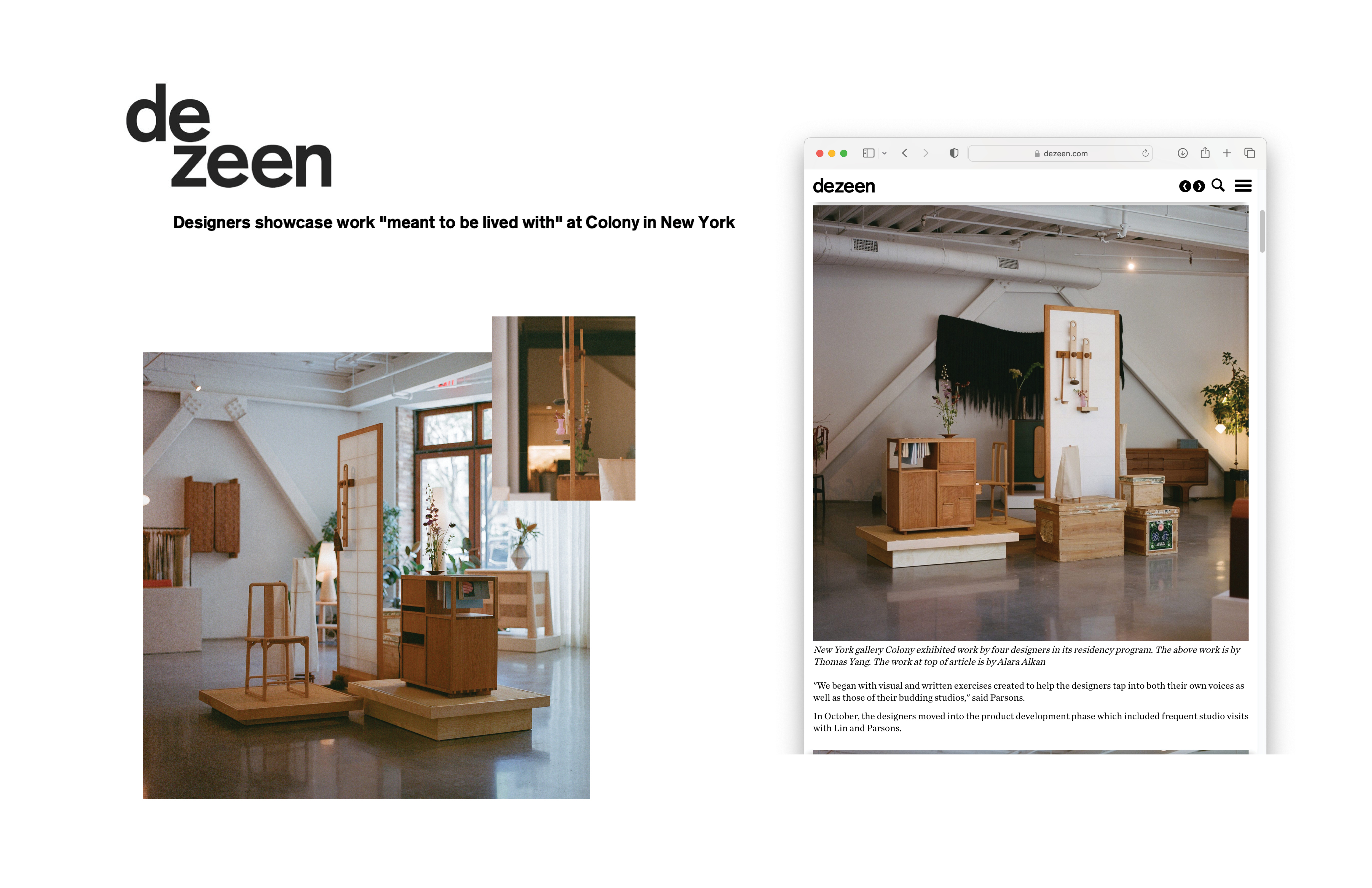Viewport: 1372px width, 888px height.
Task: Show downloads with the download icon
Action: pos(1182,153)
